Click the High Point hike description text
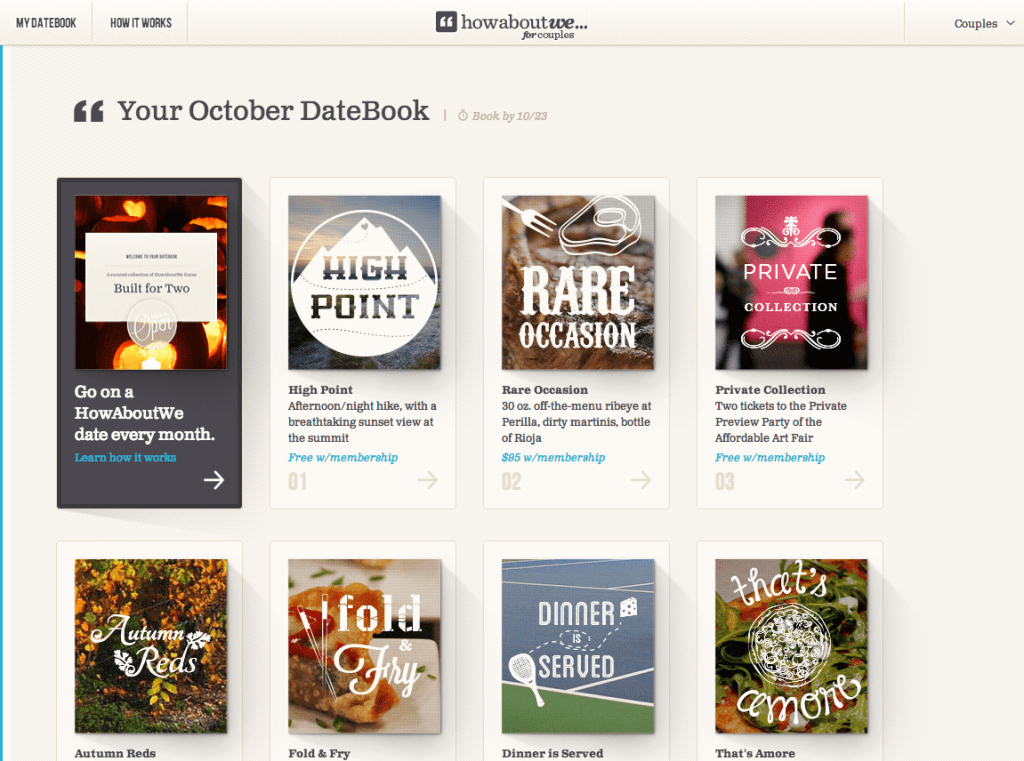 tap(362, 422)
